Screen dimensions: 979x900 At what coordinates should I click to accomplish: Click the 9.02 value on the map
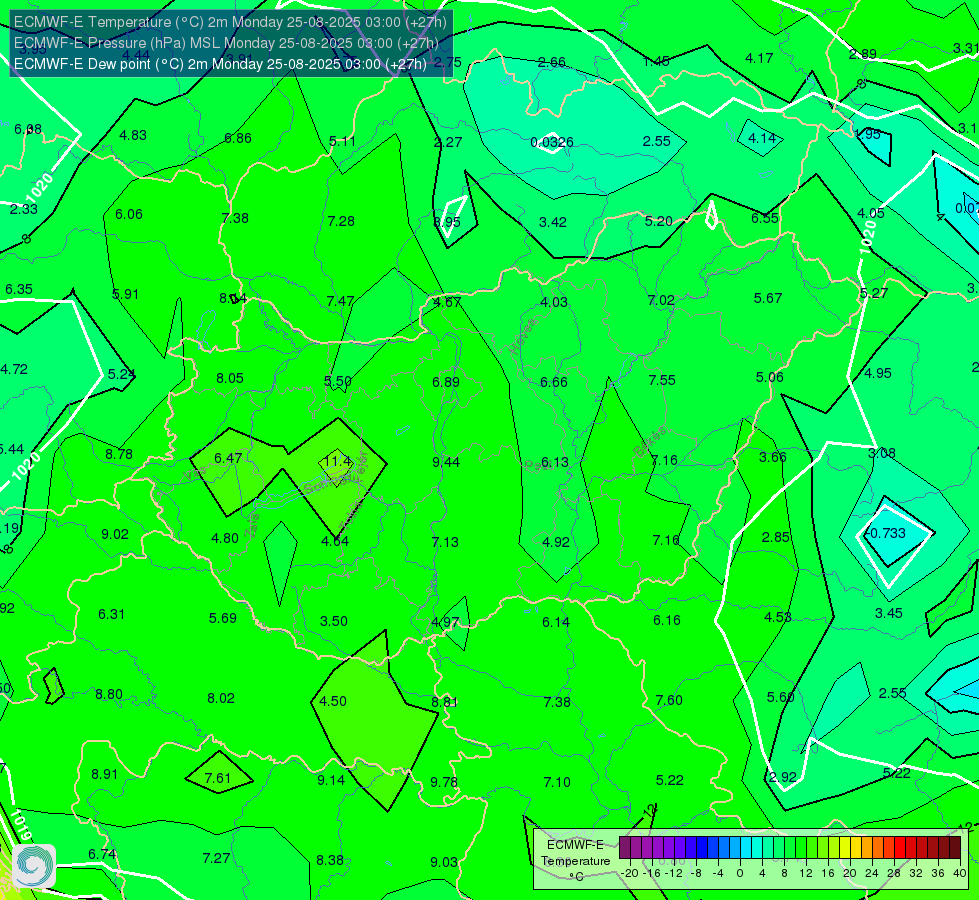coord(115,534)
